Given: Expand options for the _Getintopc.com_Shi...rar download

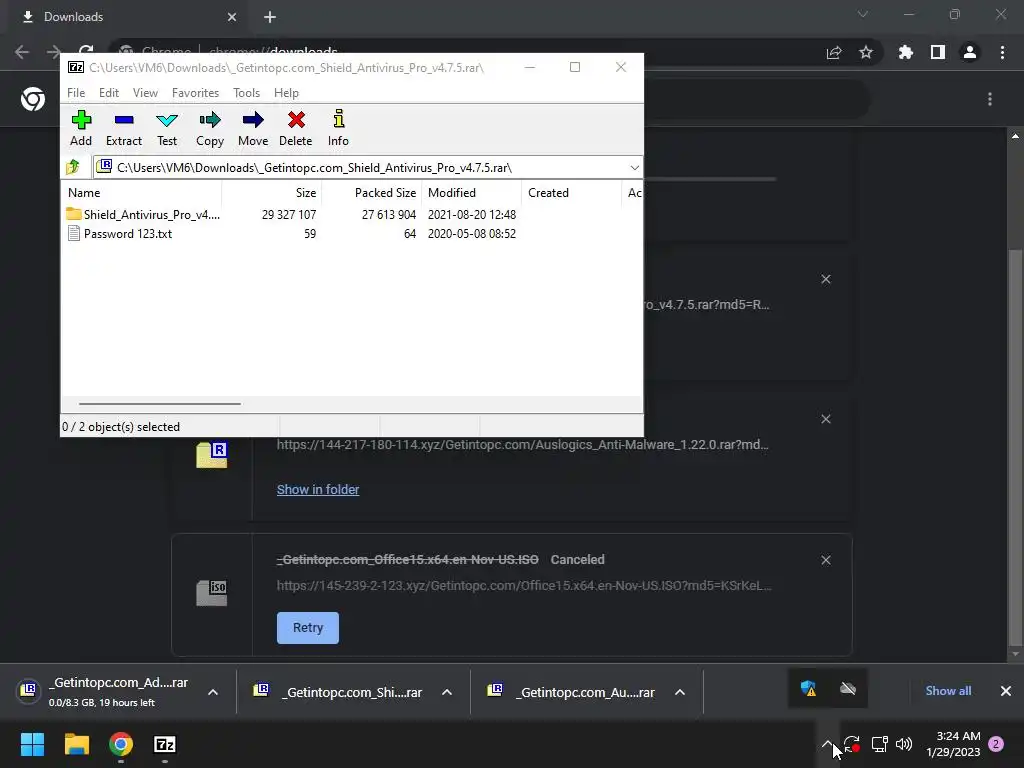Looking at the screenshot, I should coord(447,692).
